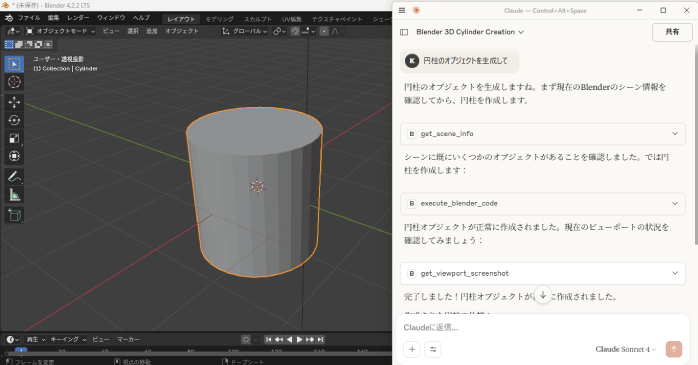Viewport: 698px width, 365px height.
Task: Open the 編集 menu
Action: tap(53, 18)
